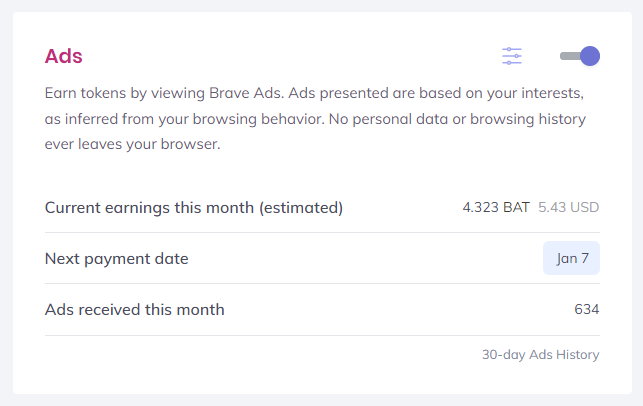Select the 5.43 USD converted amount

point(569,207)
